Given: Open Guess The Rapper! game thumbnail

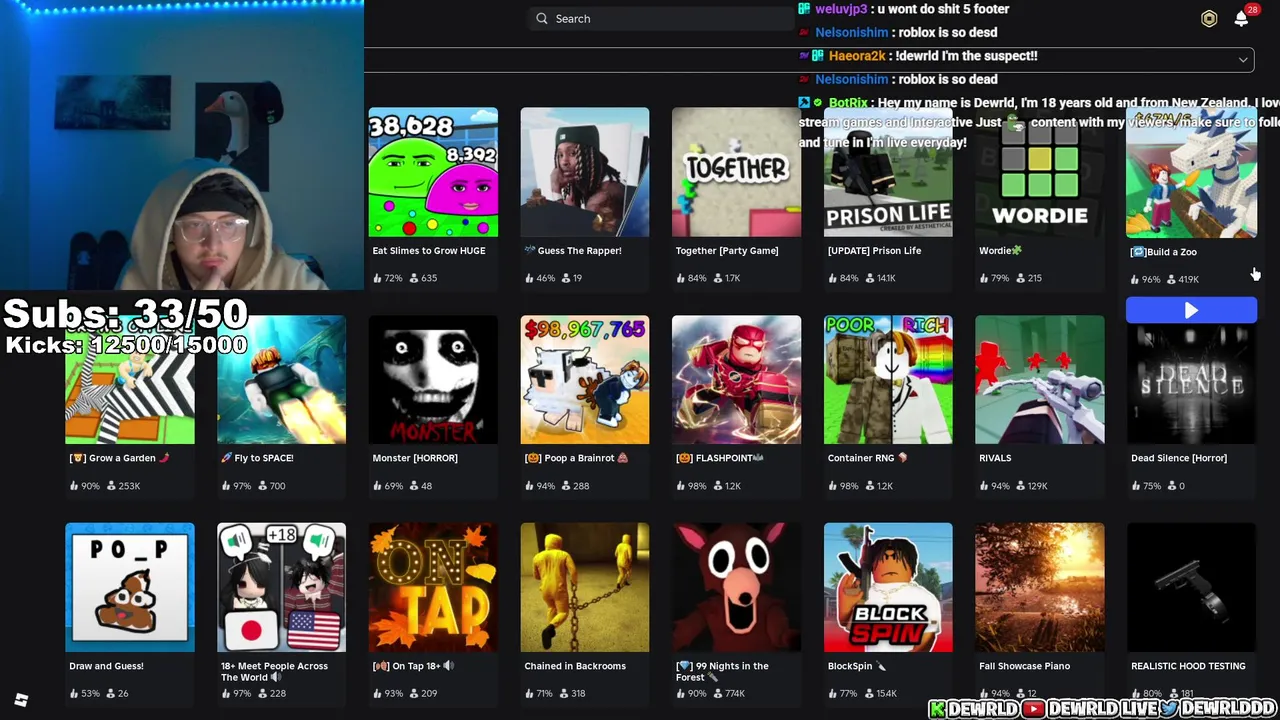Looking at the screenshot, I should click(585, 172).
